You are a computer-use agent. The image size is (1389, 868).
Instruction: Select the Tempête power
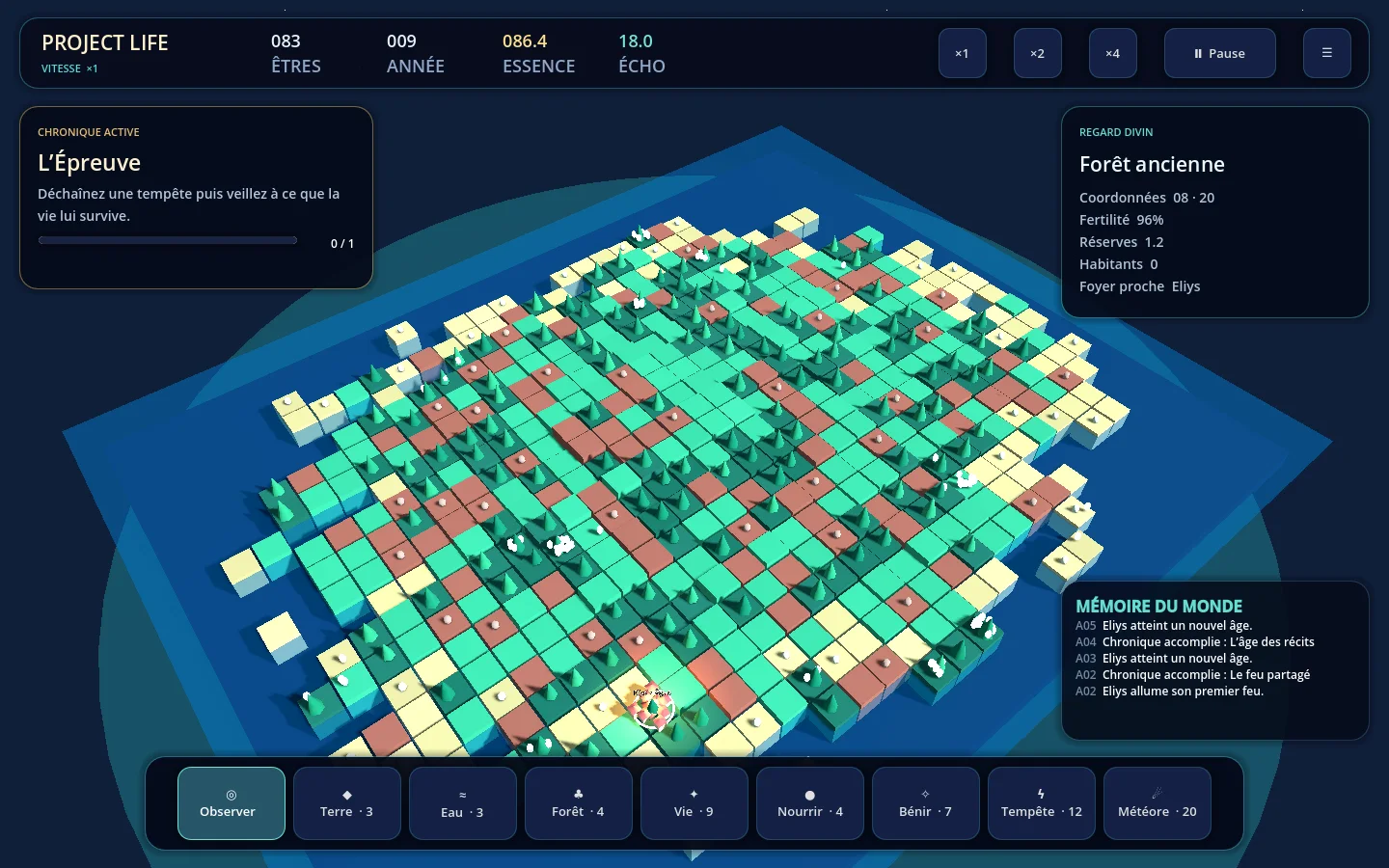pyautogui.click(x=1042, y=803)
